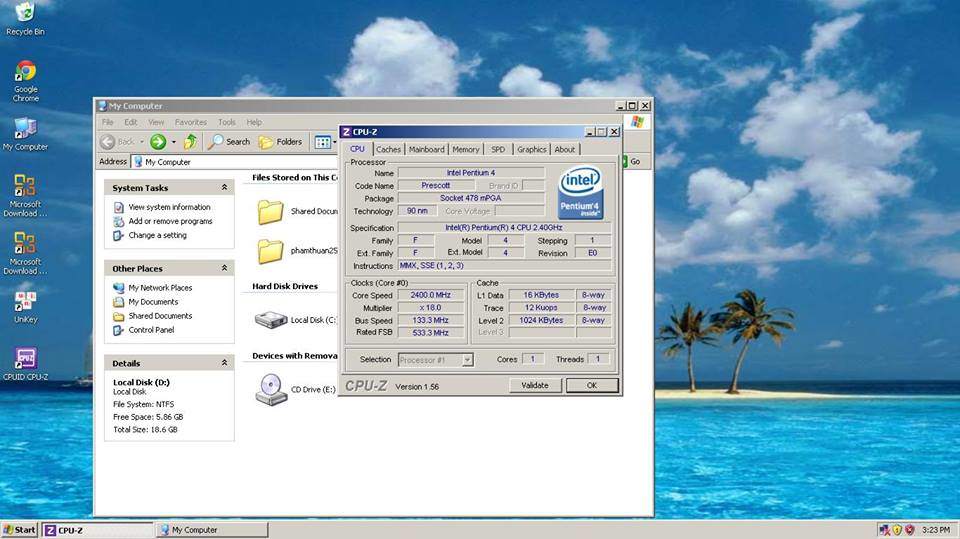This screenshot has width=960, height=539.
Task: Click the Up folder toolbar icon
Action: click(190, 142)
